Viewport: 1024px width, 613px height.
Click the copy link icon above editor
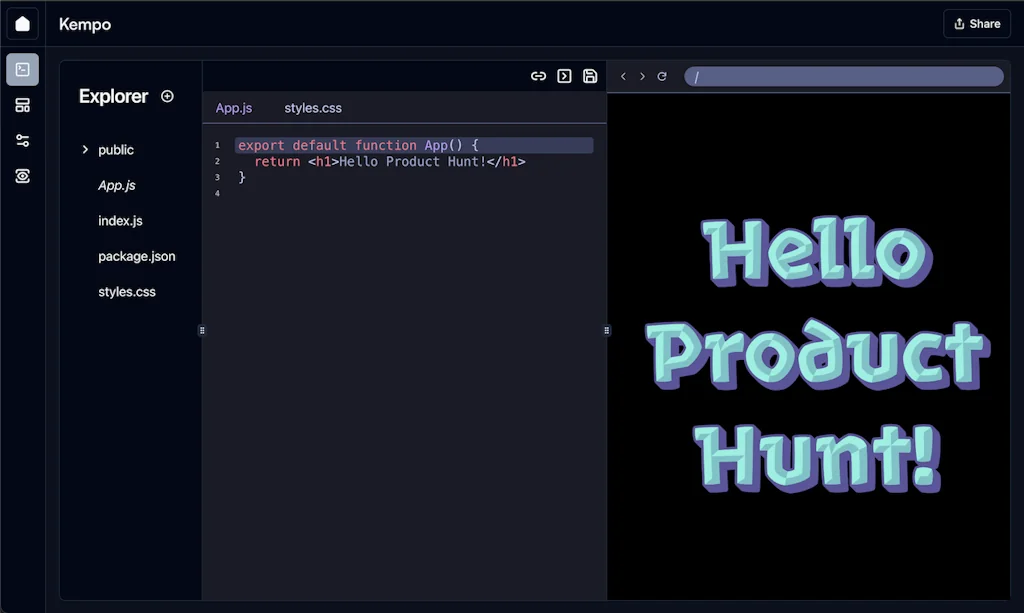[x=538, y=76]
